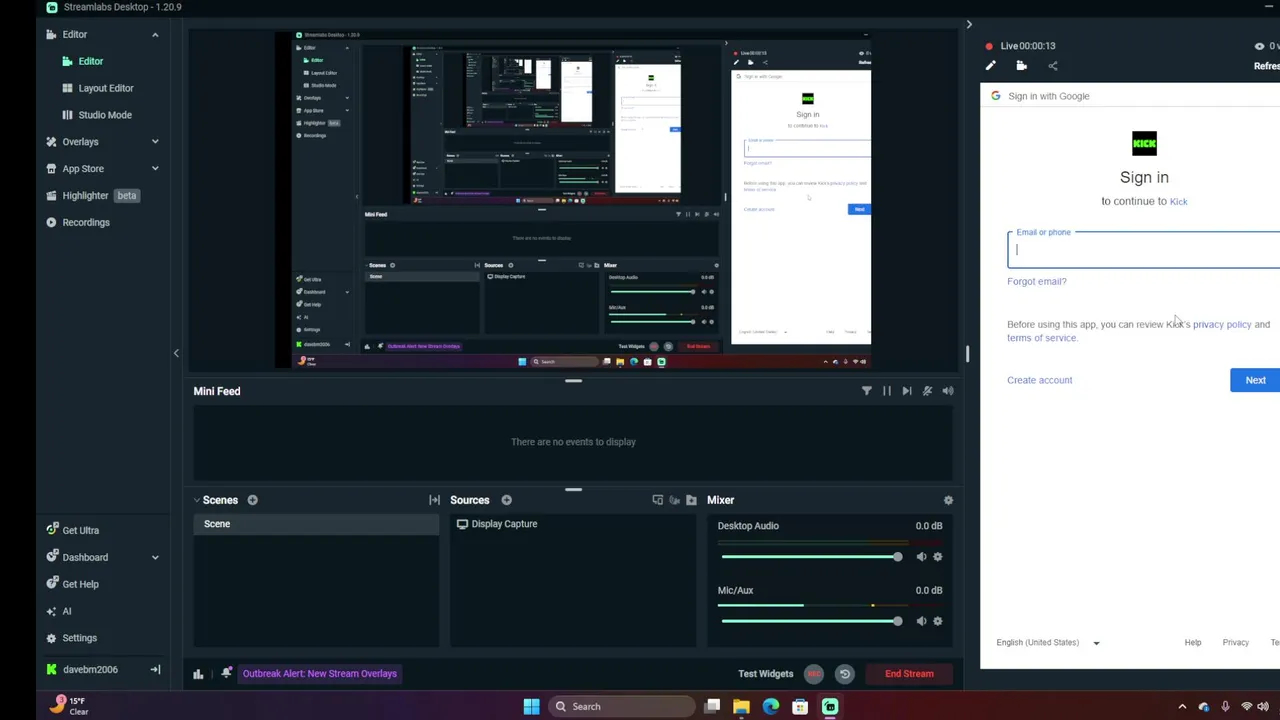Image resolution: width=1280 pixels, height=720 pixels.
Task: Click into the Email or phone field
Action: pos(1143,250)
